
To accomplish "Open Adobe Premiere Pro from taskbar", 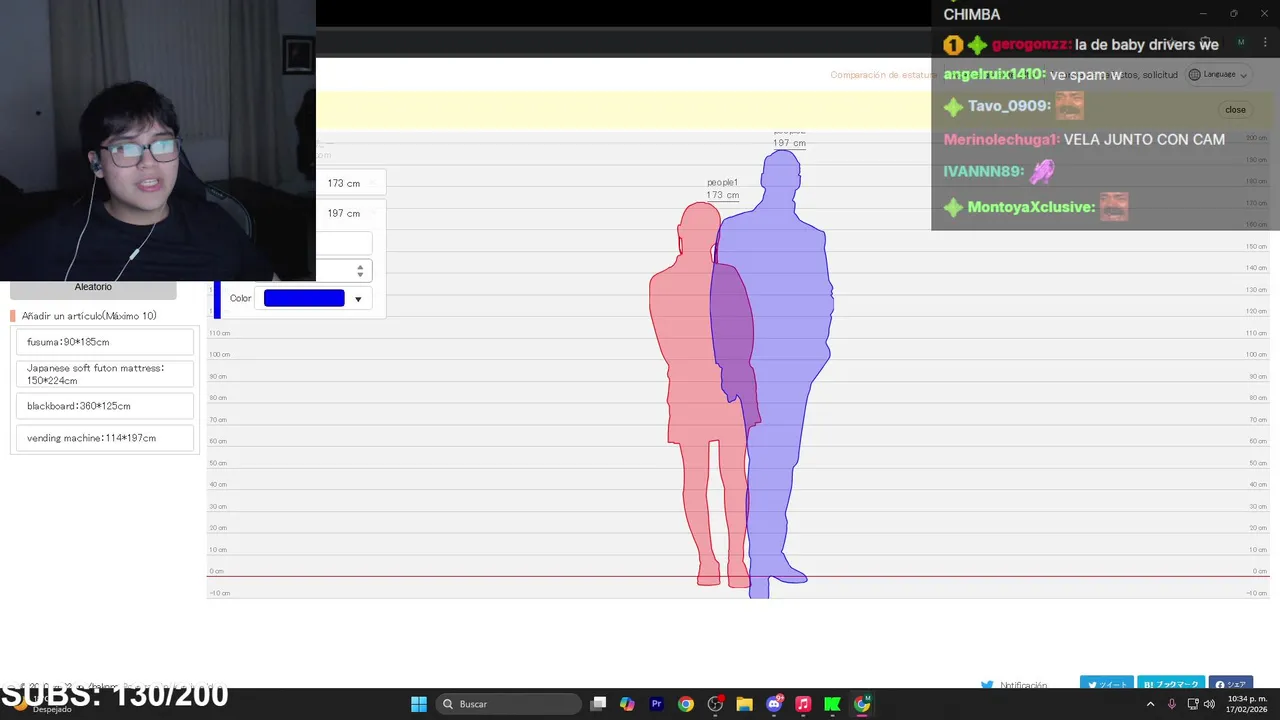I will coord(656,704).
